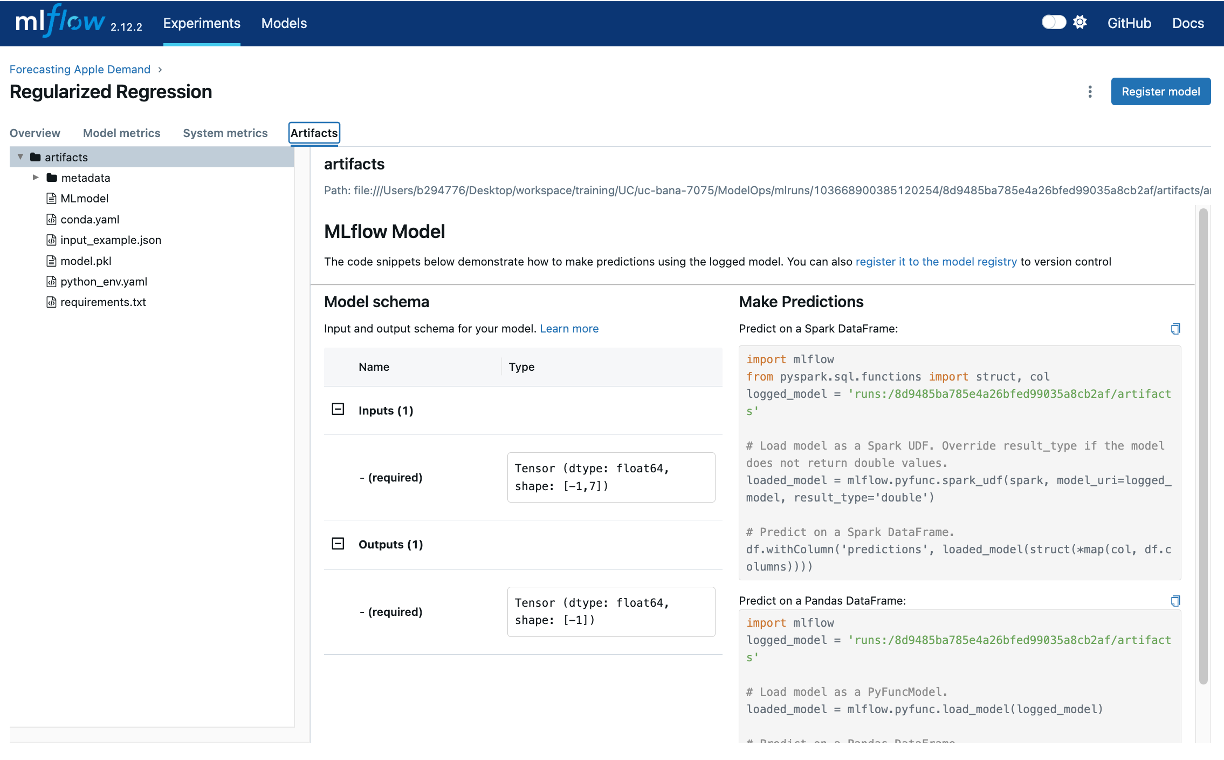Click the Pandas DataFrame code block

click(x=960, y=677)
